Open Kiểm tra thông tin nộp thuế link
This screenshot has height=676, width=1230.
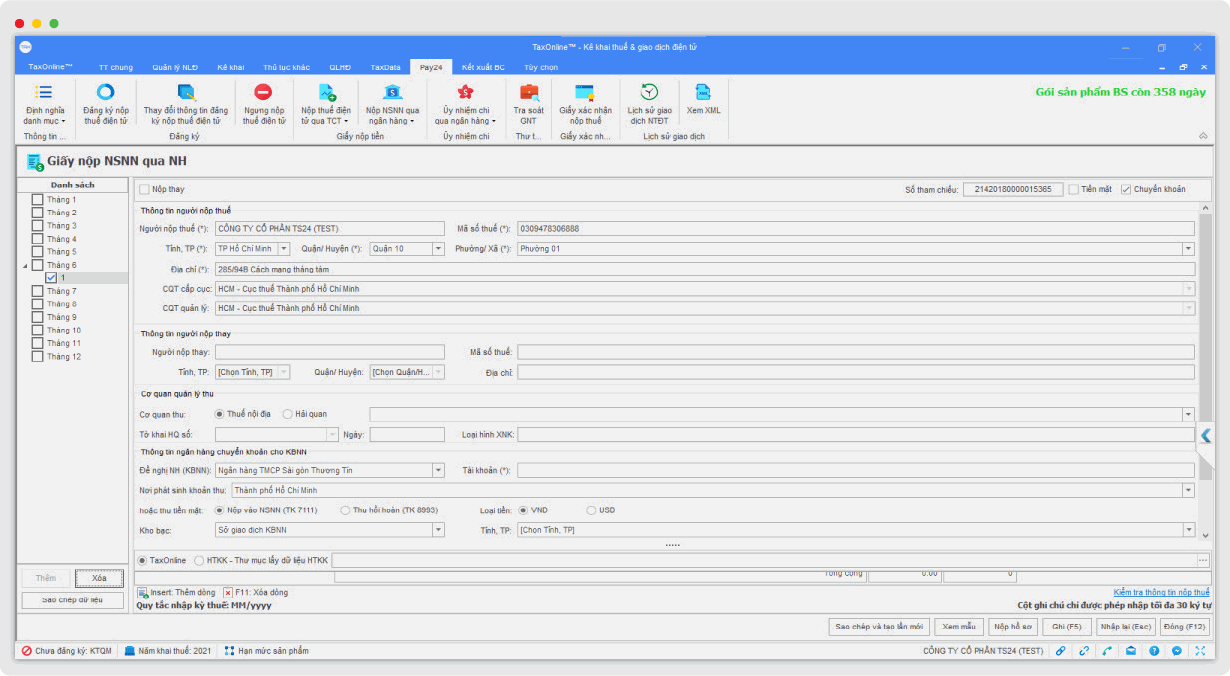[x=1160, y=592]
